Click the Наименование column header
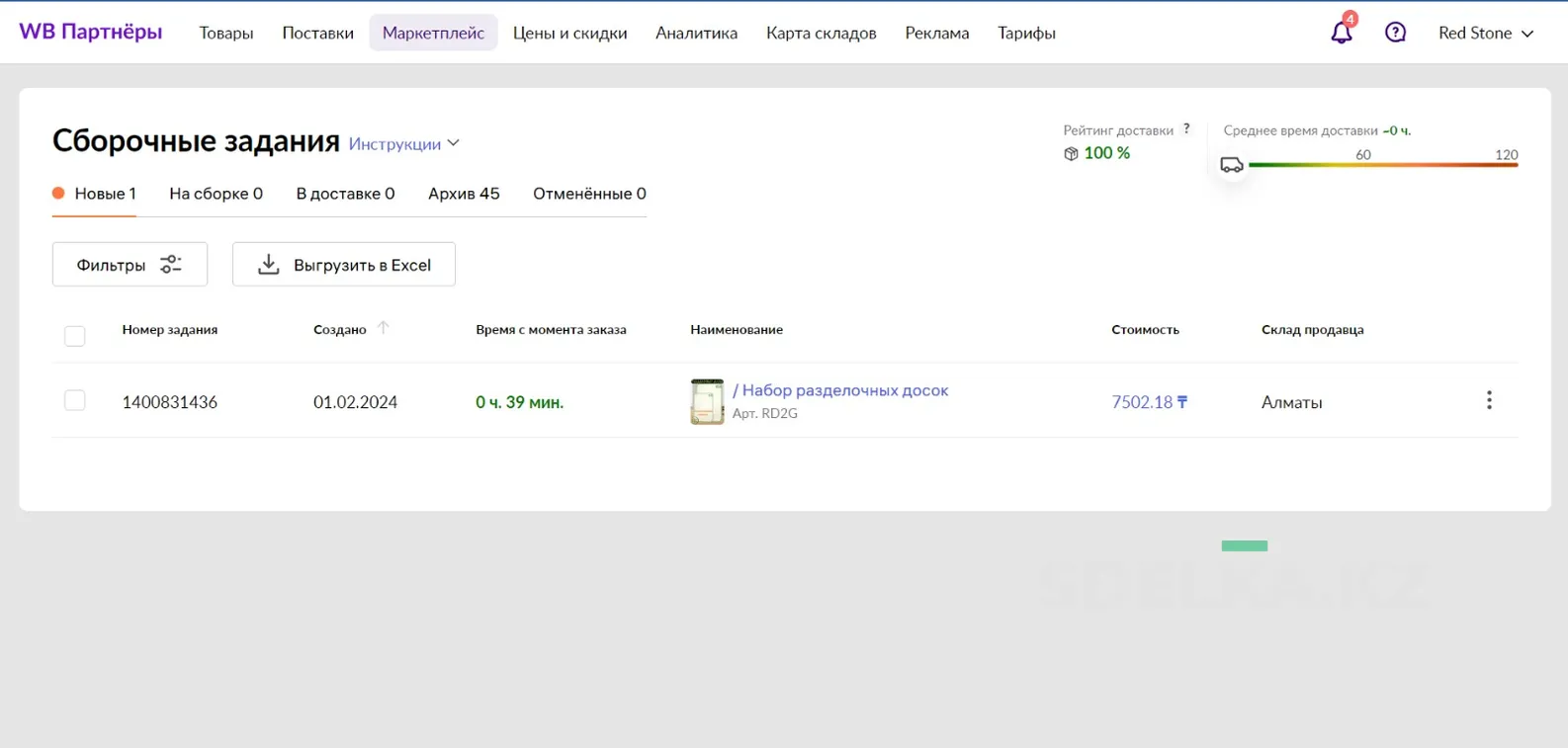The image size is (1568, 748). (x=737, y=329)
